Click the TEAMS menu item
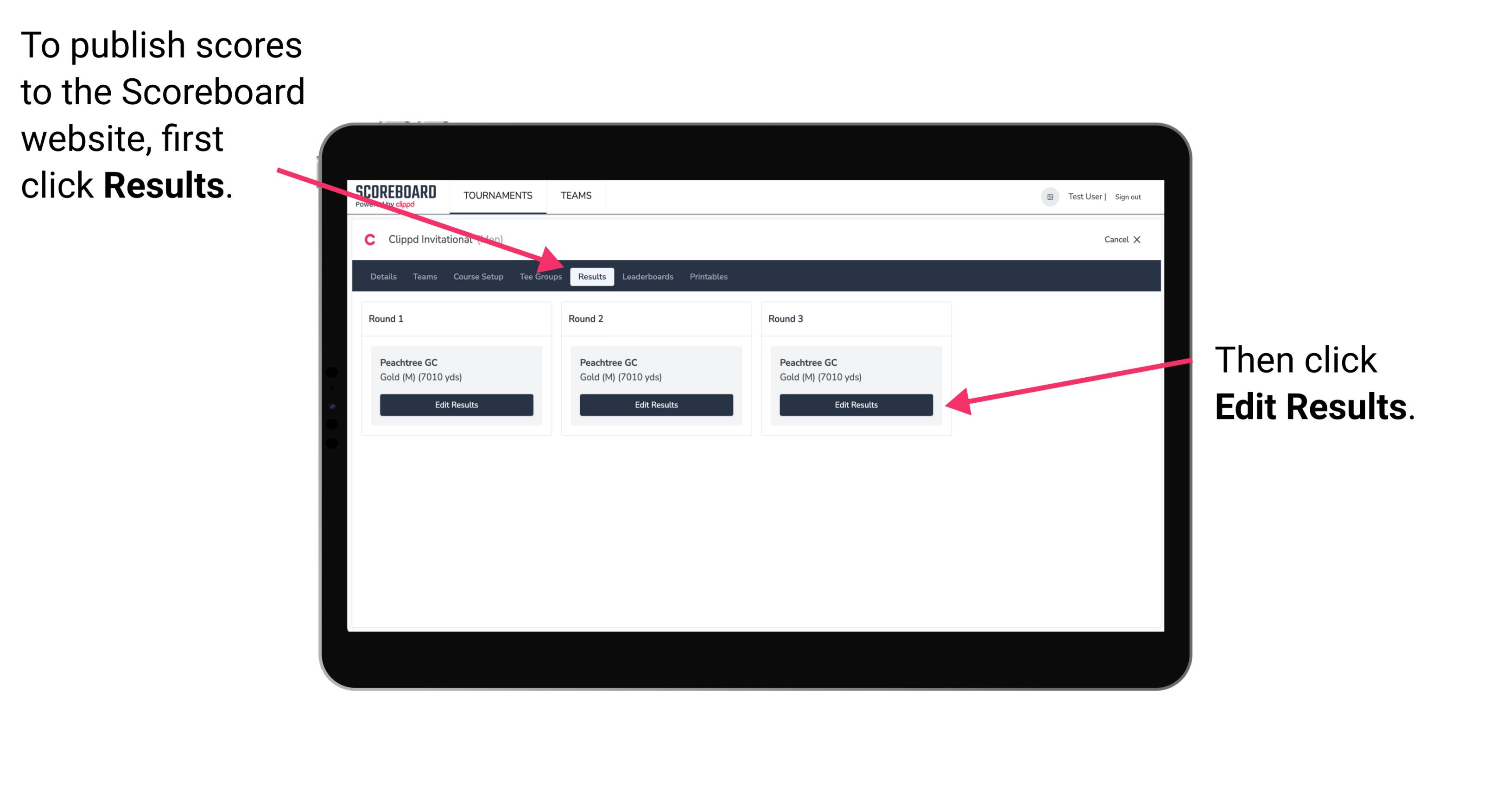The image size is (1509, 812). (x=576, y=196)
